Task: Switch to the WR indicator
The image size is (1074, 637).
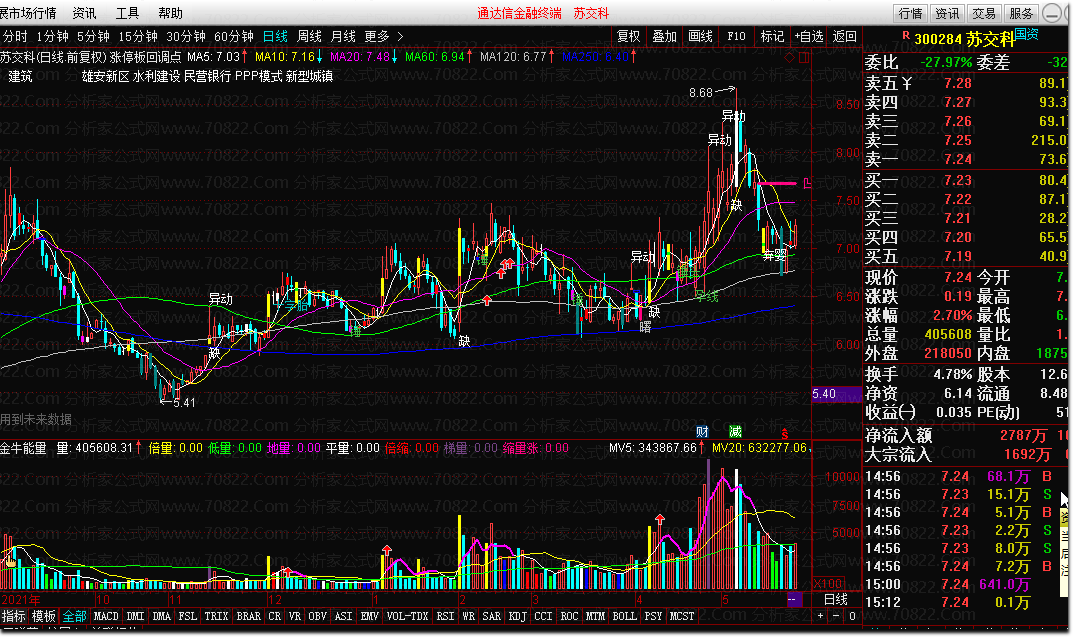Action: [469, 616]
